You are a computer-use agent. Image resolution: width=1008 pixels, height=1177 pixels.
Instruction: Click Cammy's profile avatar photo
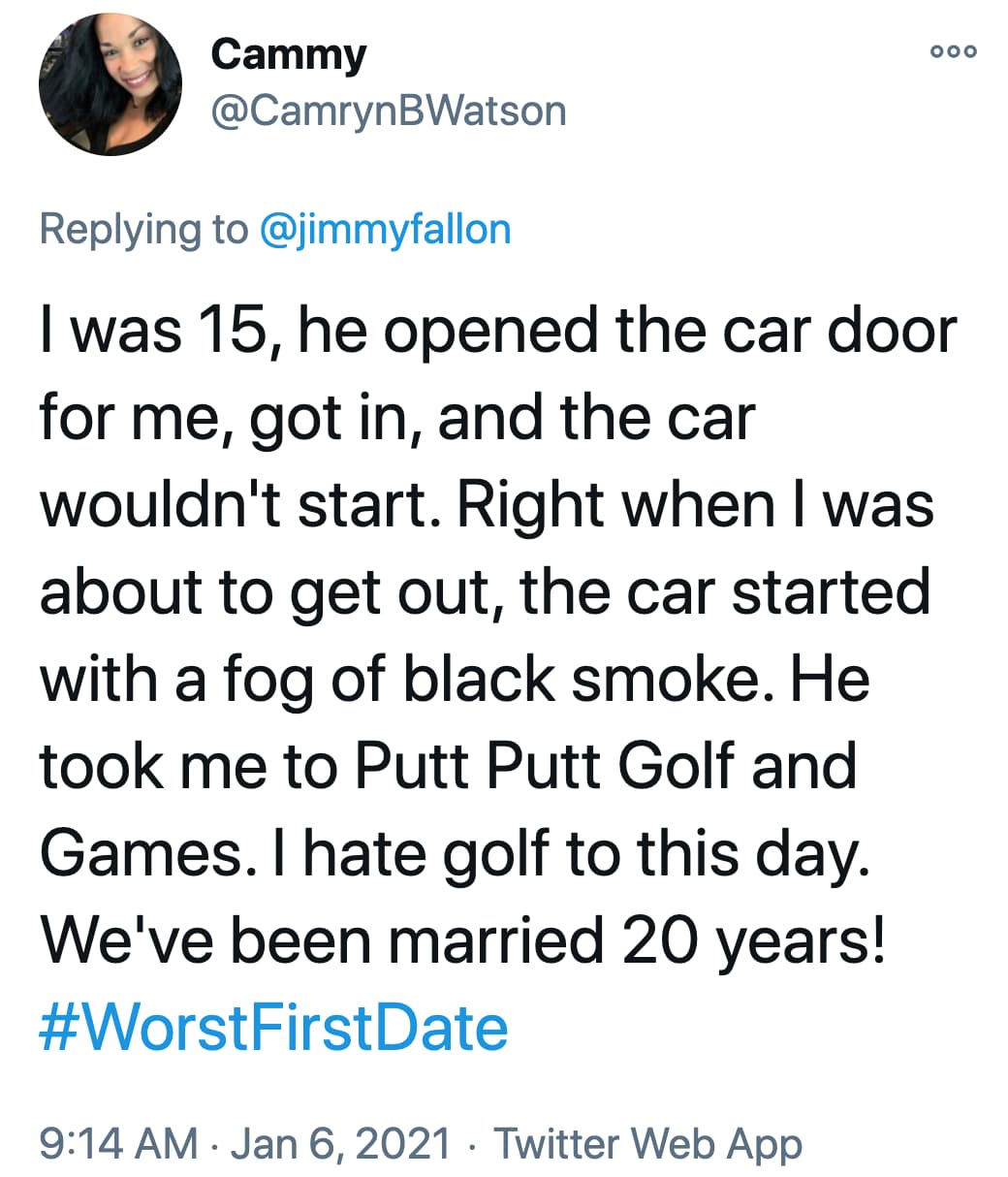coord(110,84)
